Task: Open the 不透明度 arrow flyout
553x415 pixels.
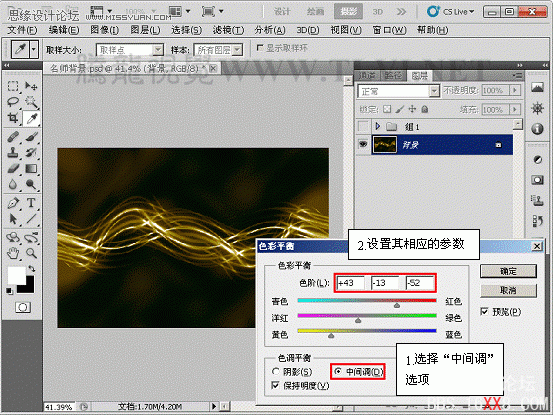Action: (515, 91)
